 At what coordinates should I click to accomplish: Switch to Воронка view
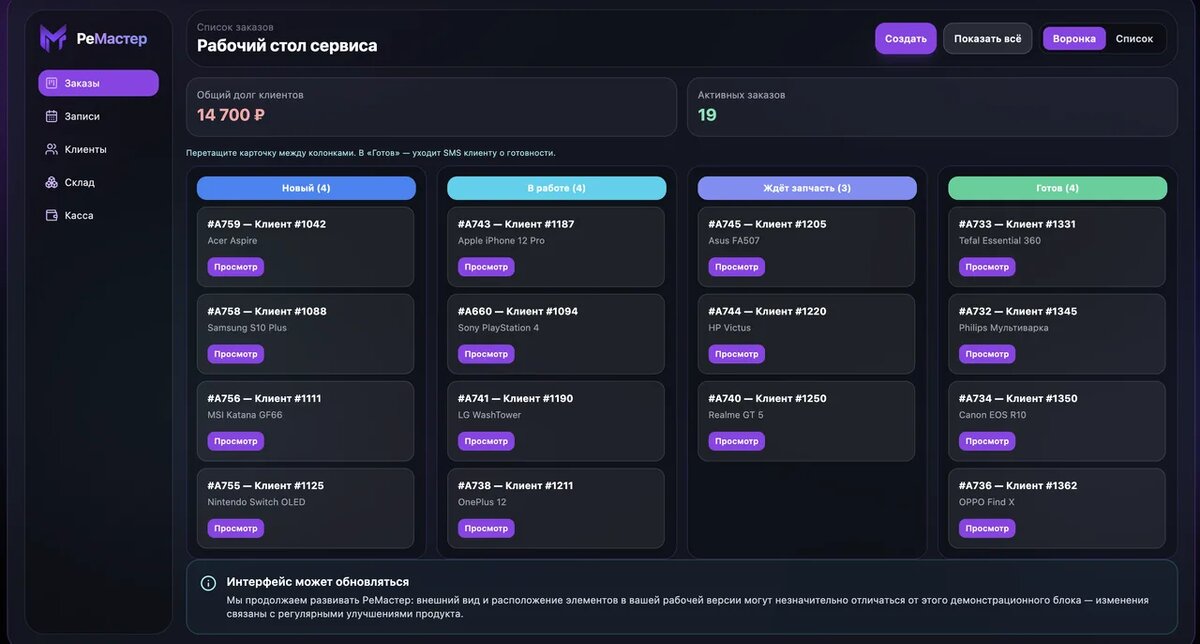pyautogui.click(x=1074, y=38)
